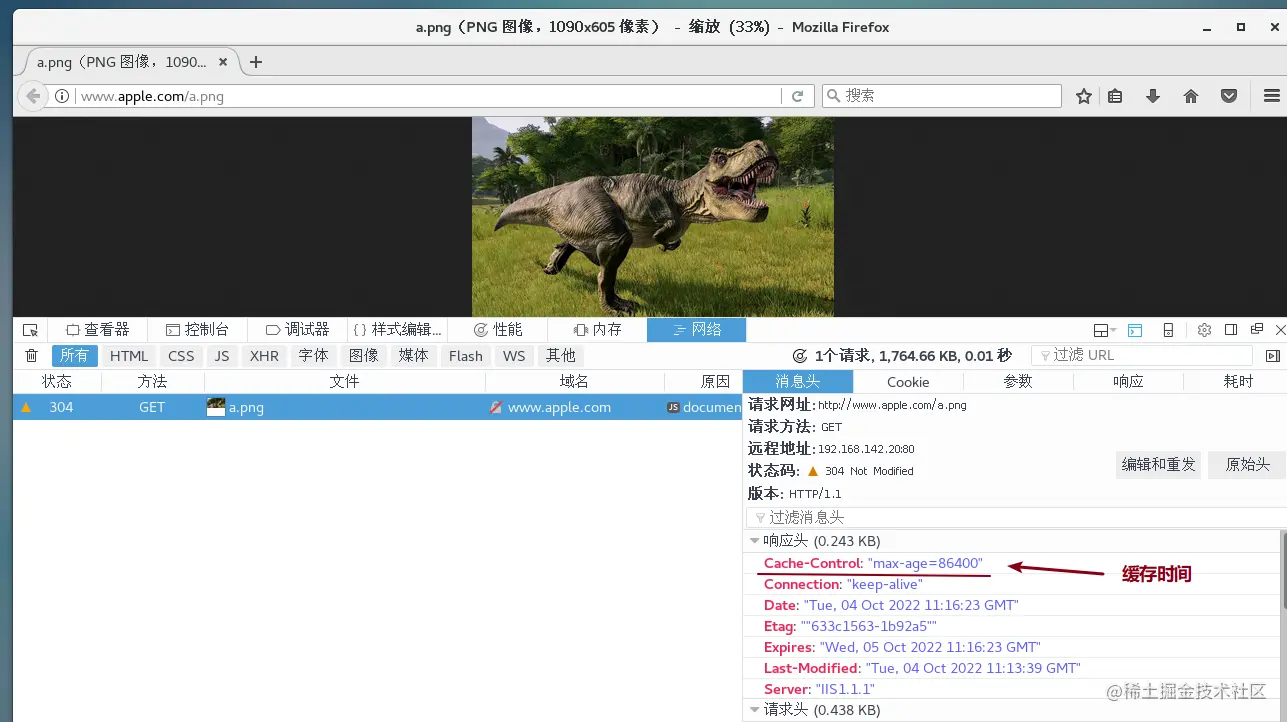The width and height of the screenshot is (1287, 722).
Task: Clear network requests with trash icon
Action: pos(30,355)
